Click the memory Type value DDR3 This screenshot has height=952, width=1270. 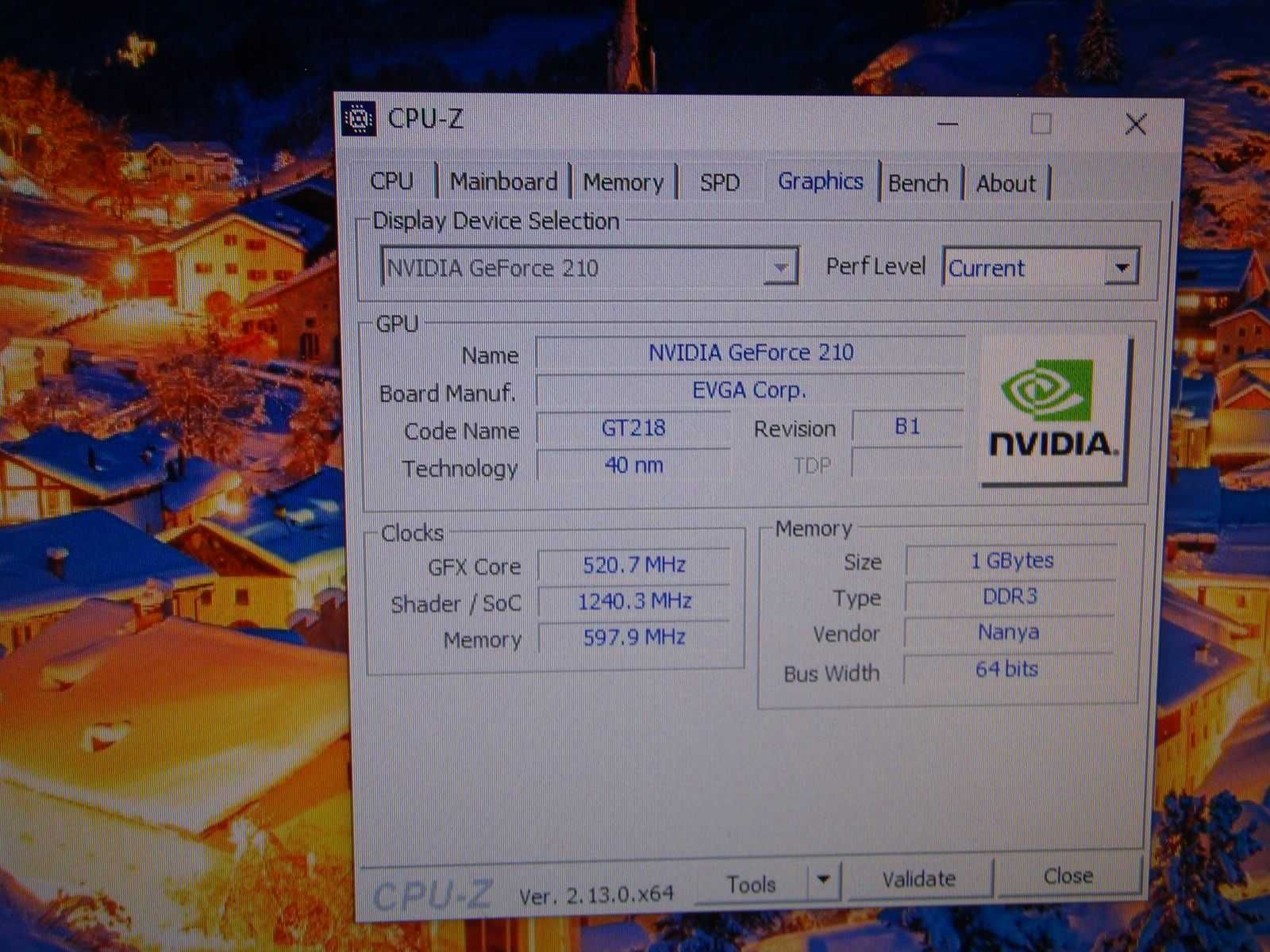click(1010, 597)
